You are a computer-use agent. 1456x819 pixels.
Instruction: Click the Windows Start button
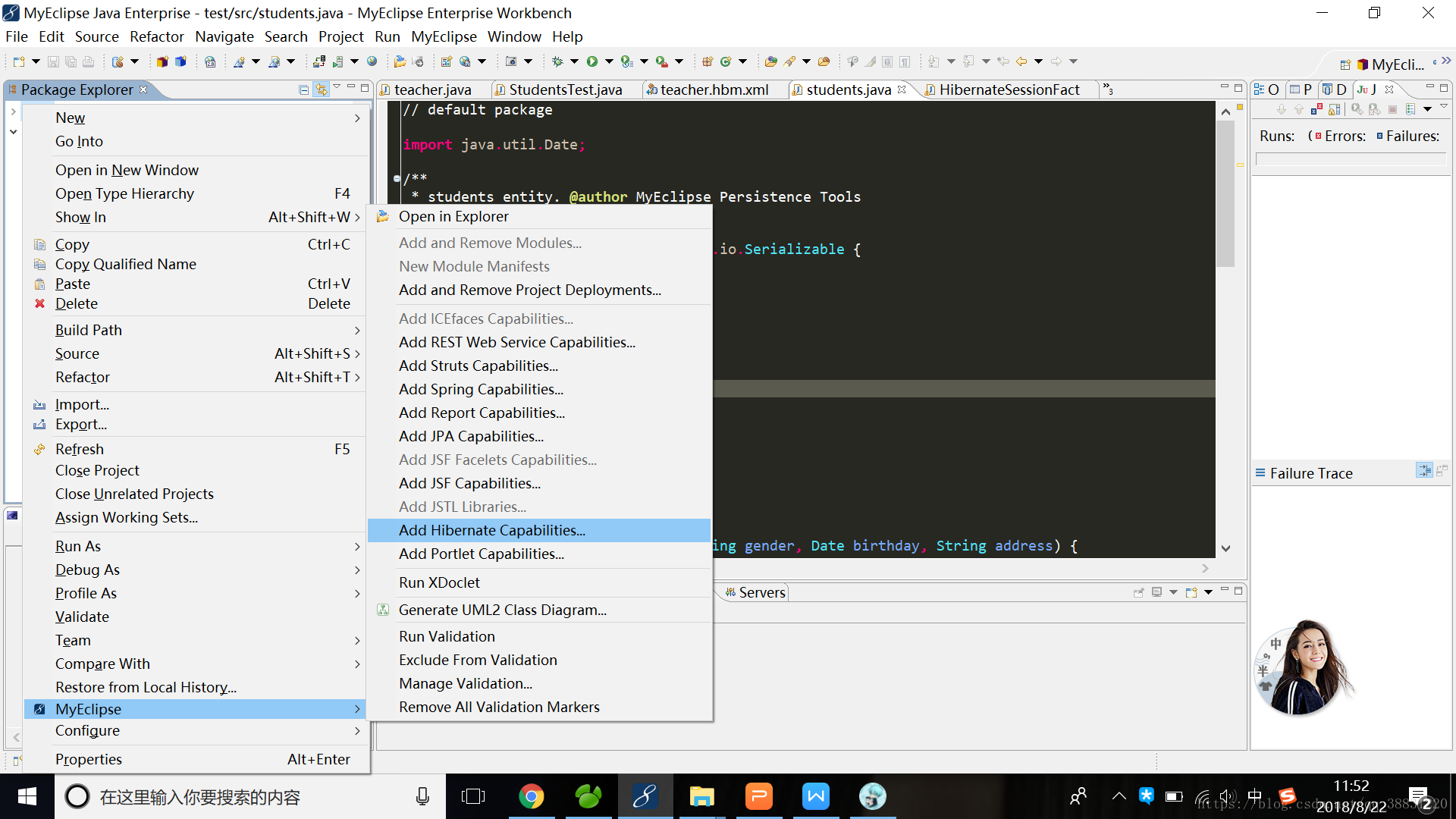pyautogui.click(x=27, y=796)
